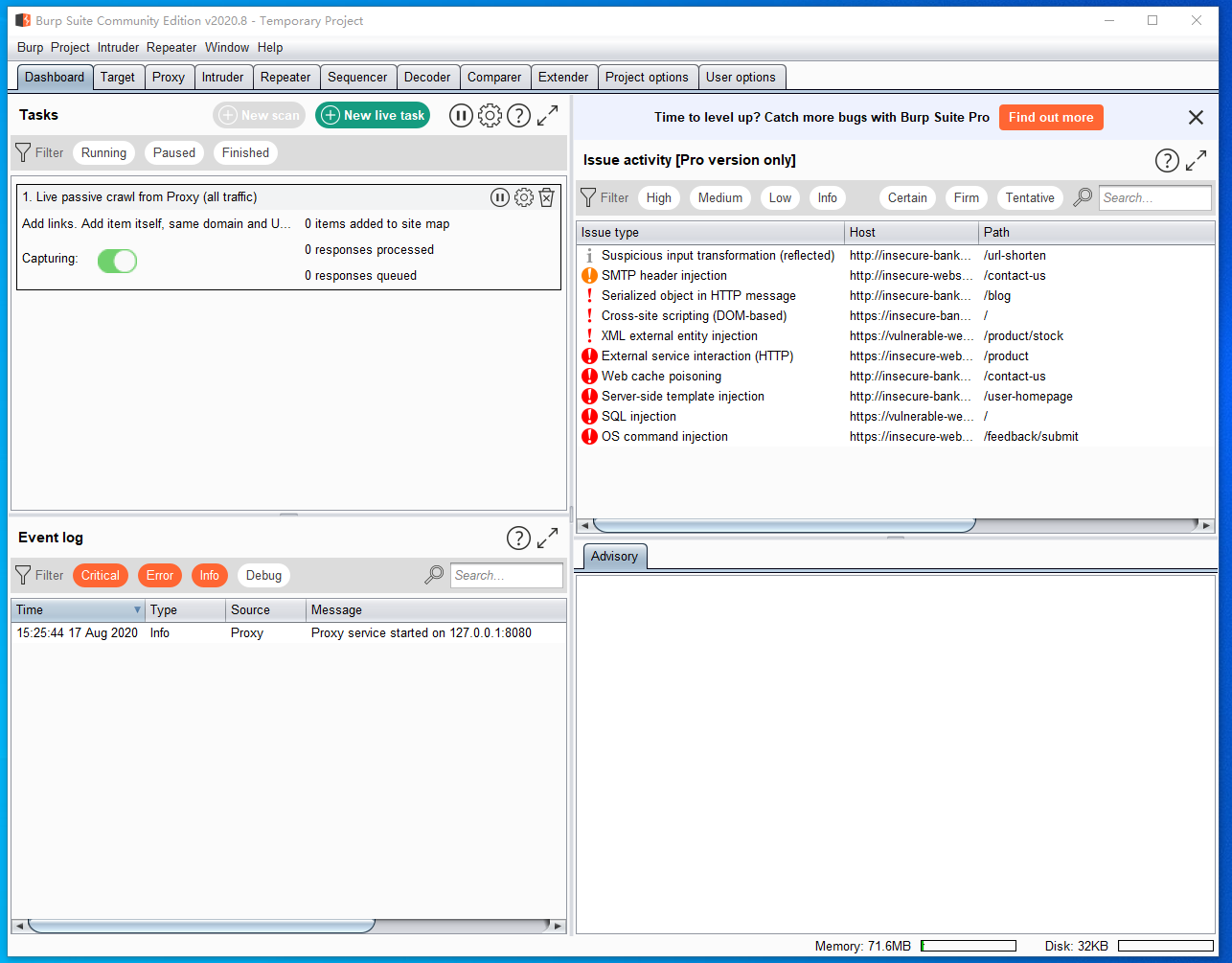Click the Issue activity horizontal scrollbar
Viewport: 1232px width, 963px height.
784,525
